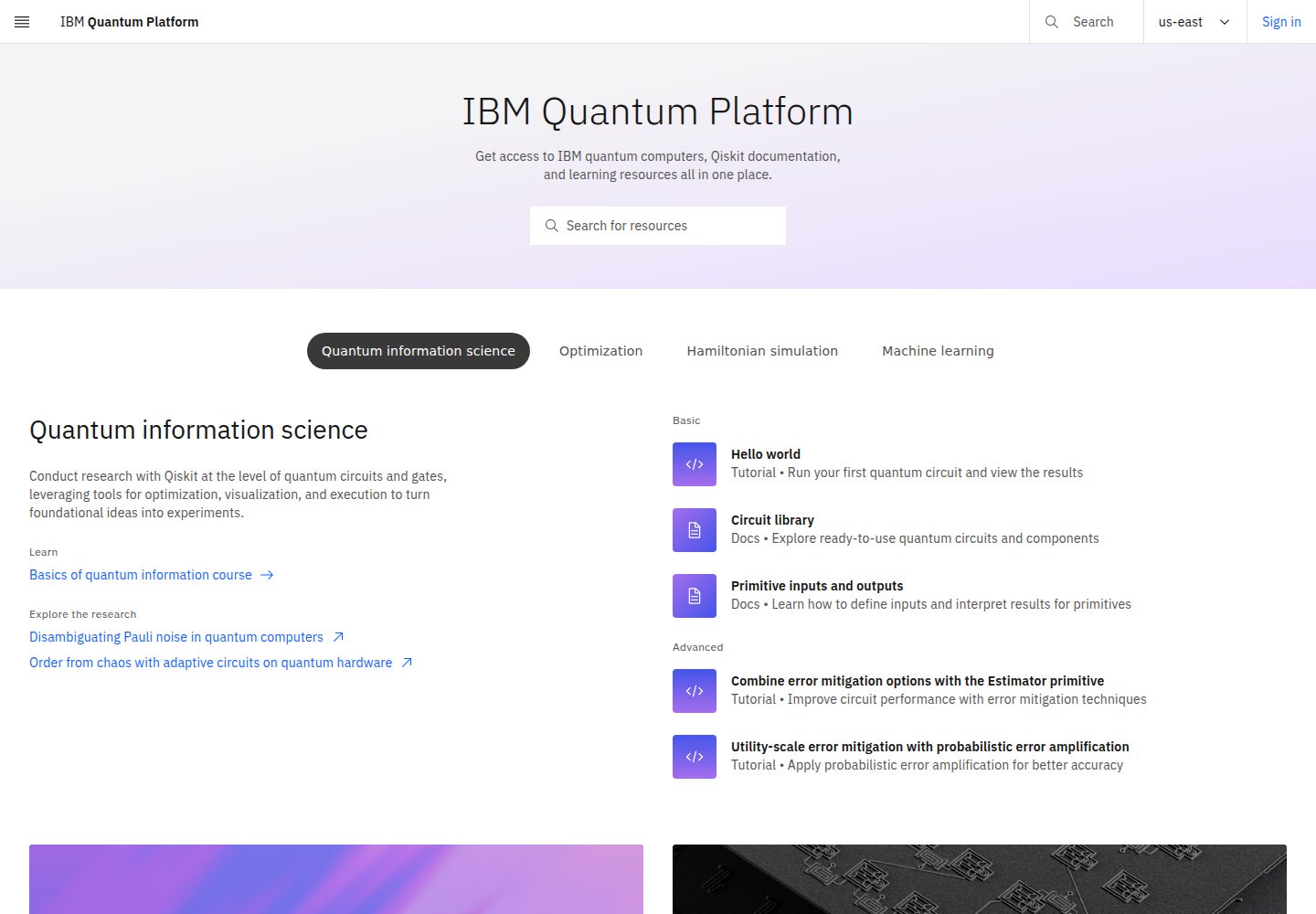Viewport: 1316px width, 914px height.
Task: Open Order from chaos with adaptive circuits link
Action: (x=210, y=663)
